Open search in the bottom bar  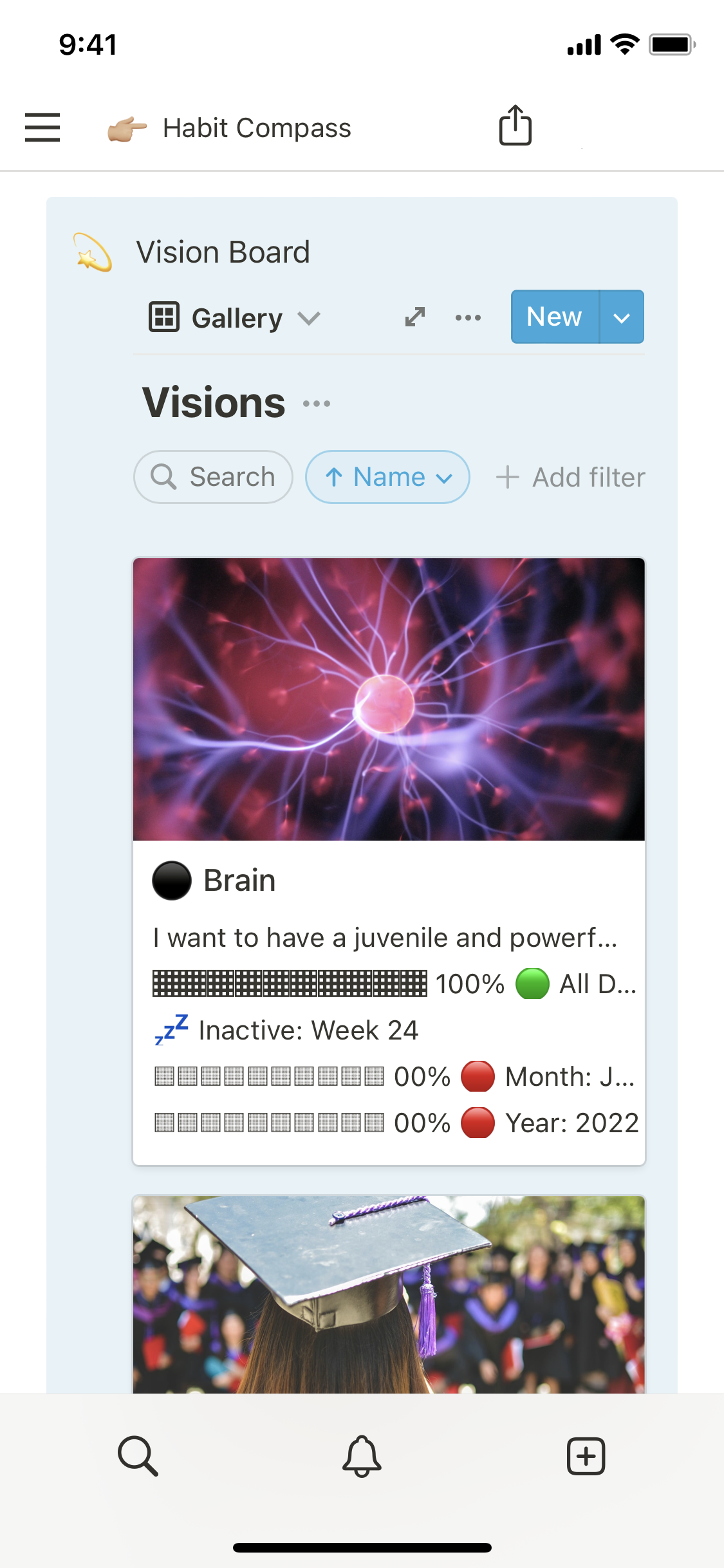tap(138, 1455)
